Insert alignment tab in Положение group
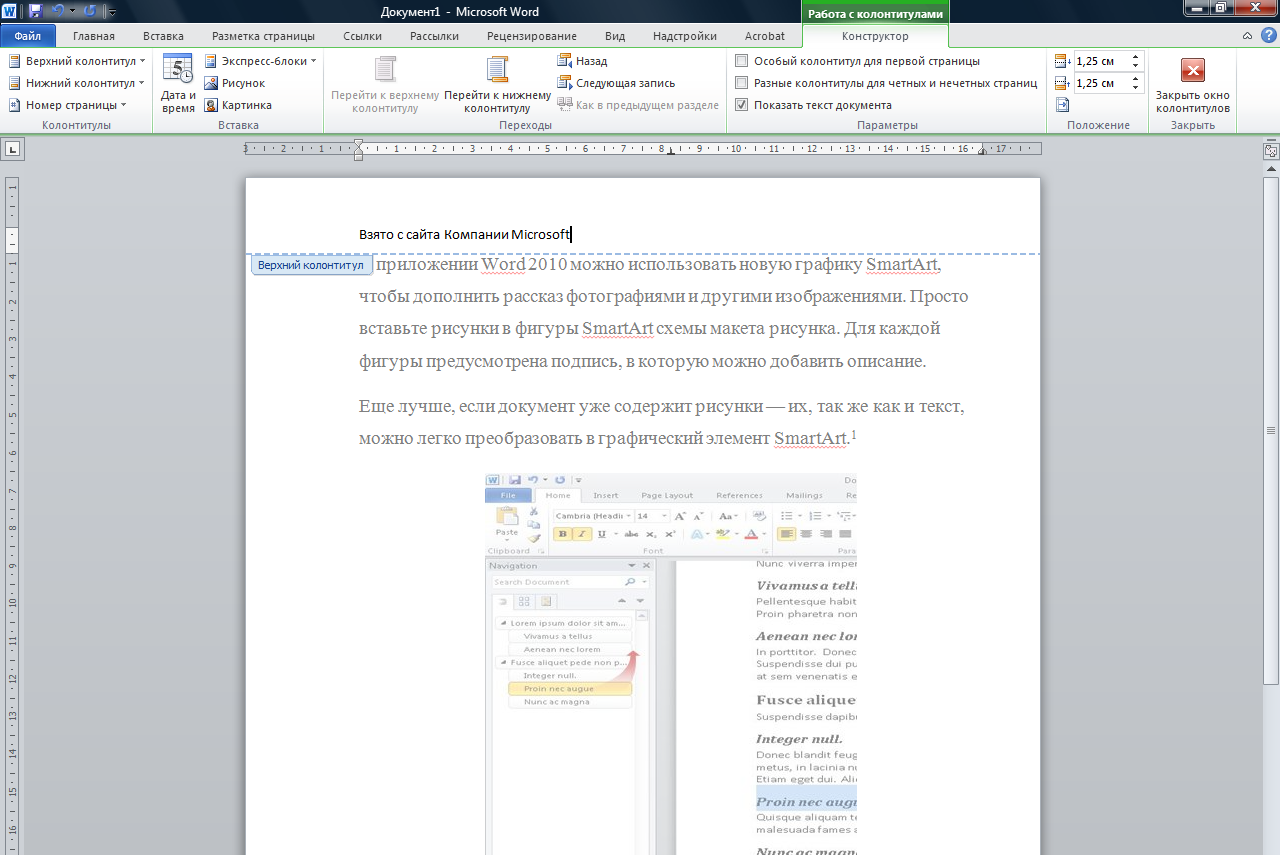This screenshot has width=1280, height=855. point(1062,105)
